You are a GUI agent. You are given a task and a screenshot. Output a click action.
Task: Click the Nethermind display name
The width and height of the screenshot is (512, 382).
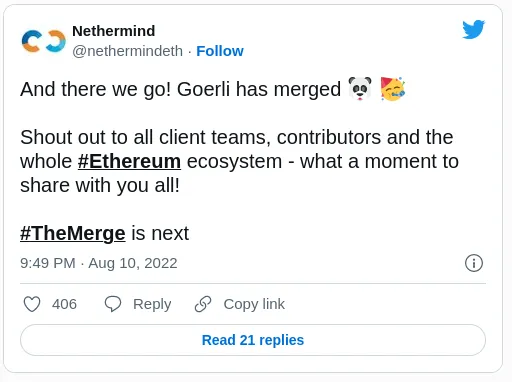114,31
